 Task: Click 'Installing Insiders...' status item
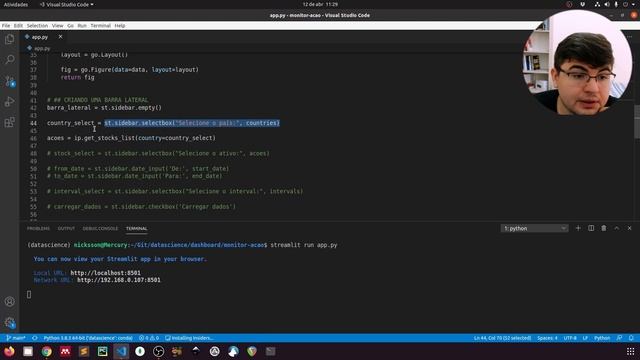(189, 338)
